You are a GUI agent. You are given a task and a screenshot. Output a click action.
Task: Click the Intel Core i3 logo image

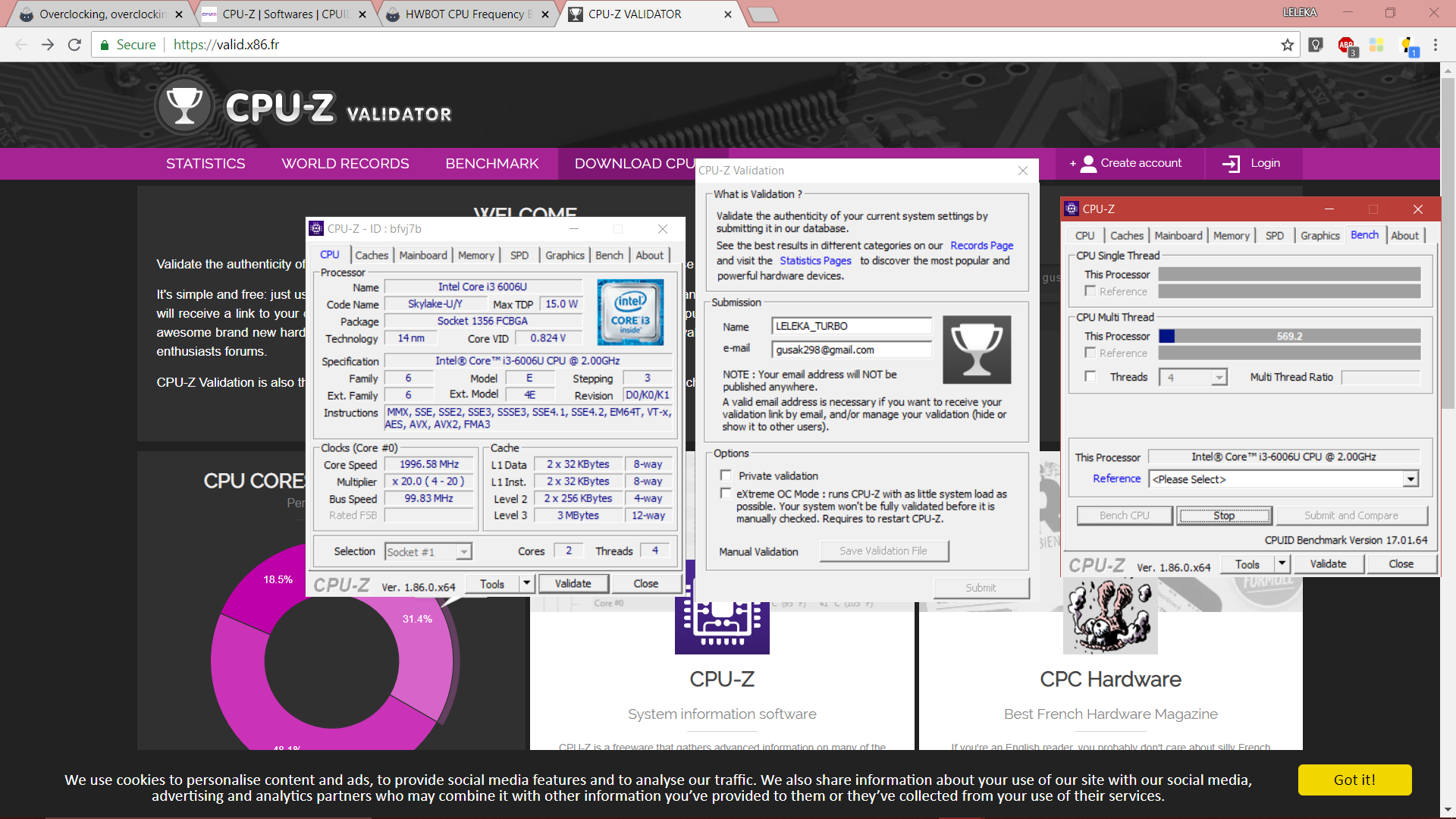[630, 312]
